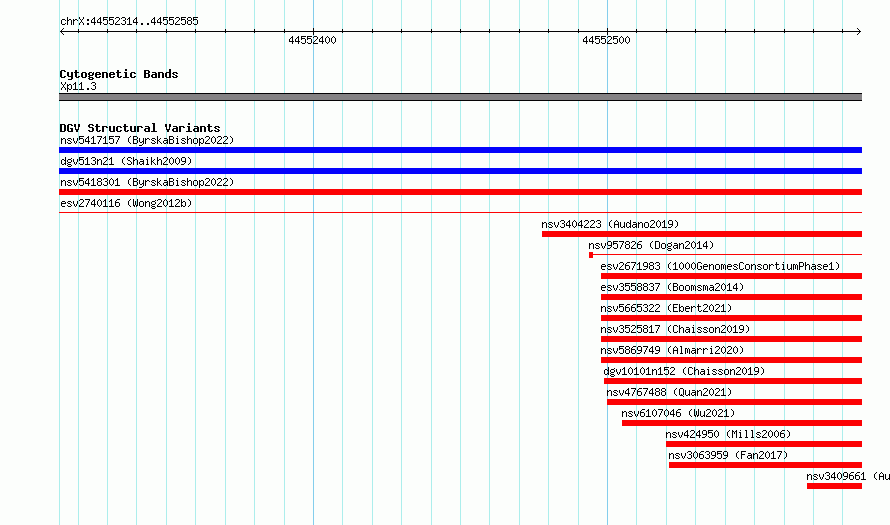Screen dimensions: 890x525
Task: Click the gray Xp11.3 cytogenetic band
Action: click(x=460, y=97)
